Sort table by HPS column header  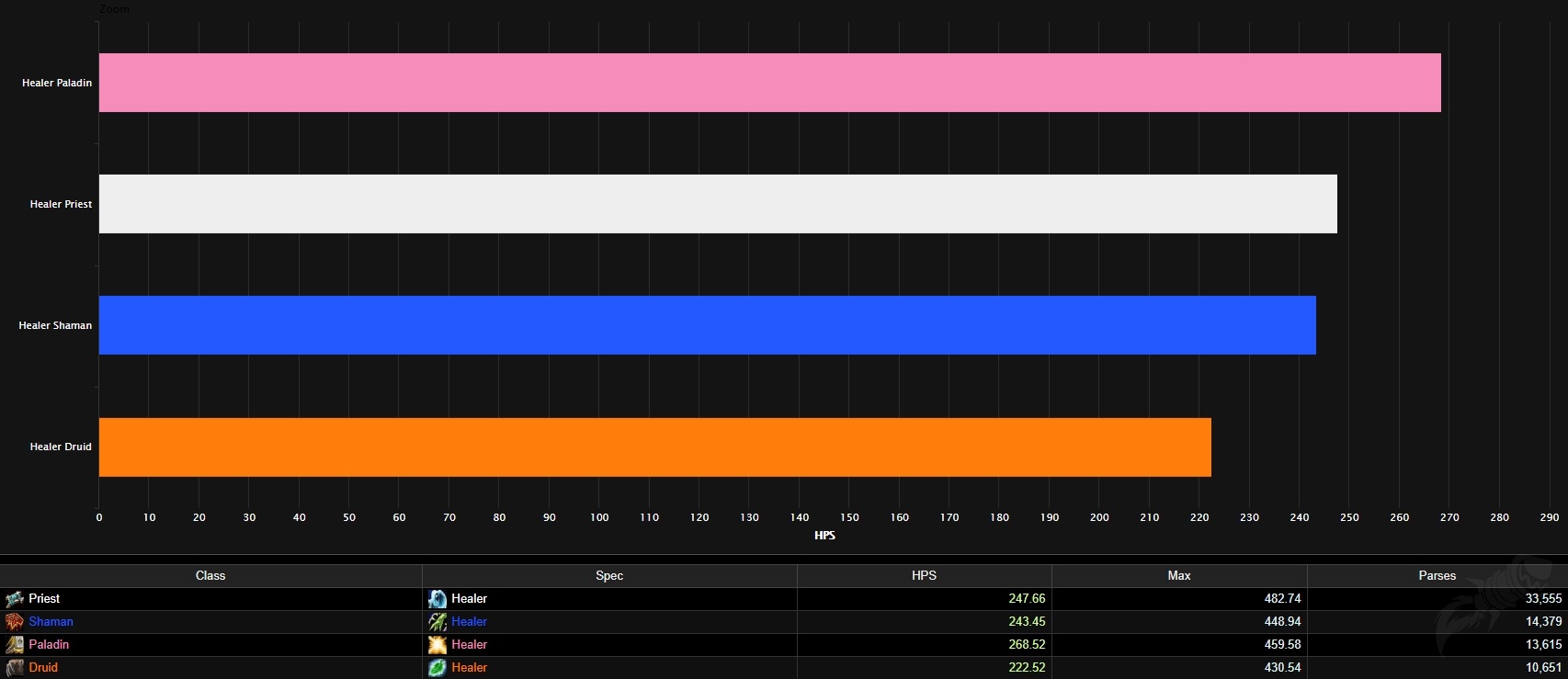[924, 576]
